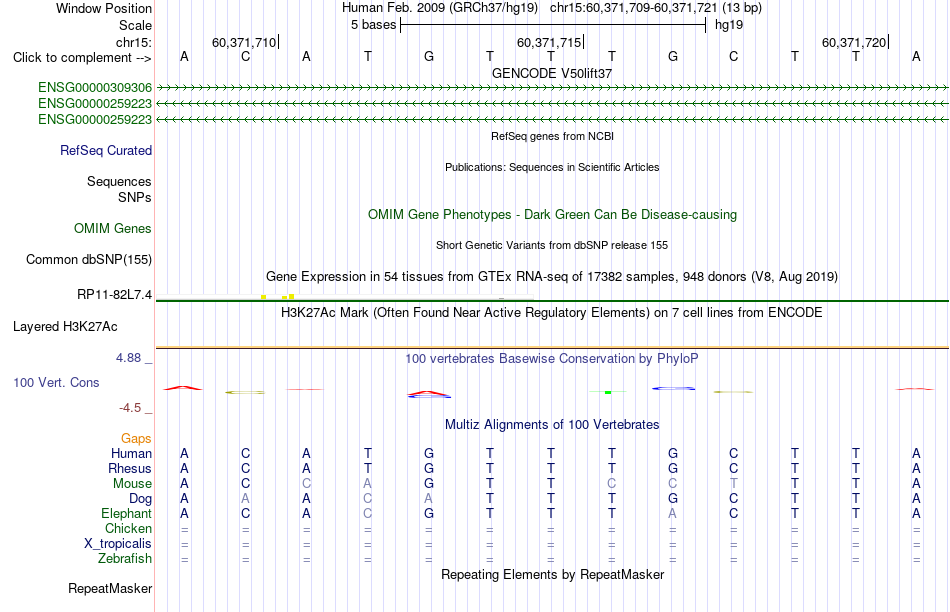Click the PhyloP lower limit value -4.5

tap(130, 408)
